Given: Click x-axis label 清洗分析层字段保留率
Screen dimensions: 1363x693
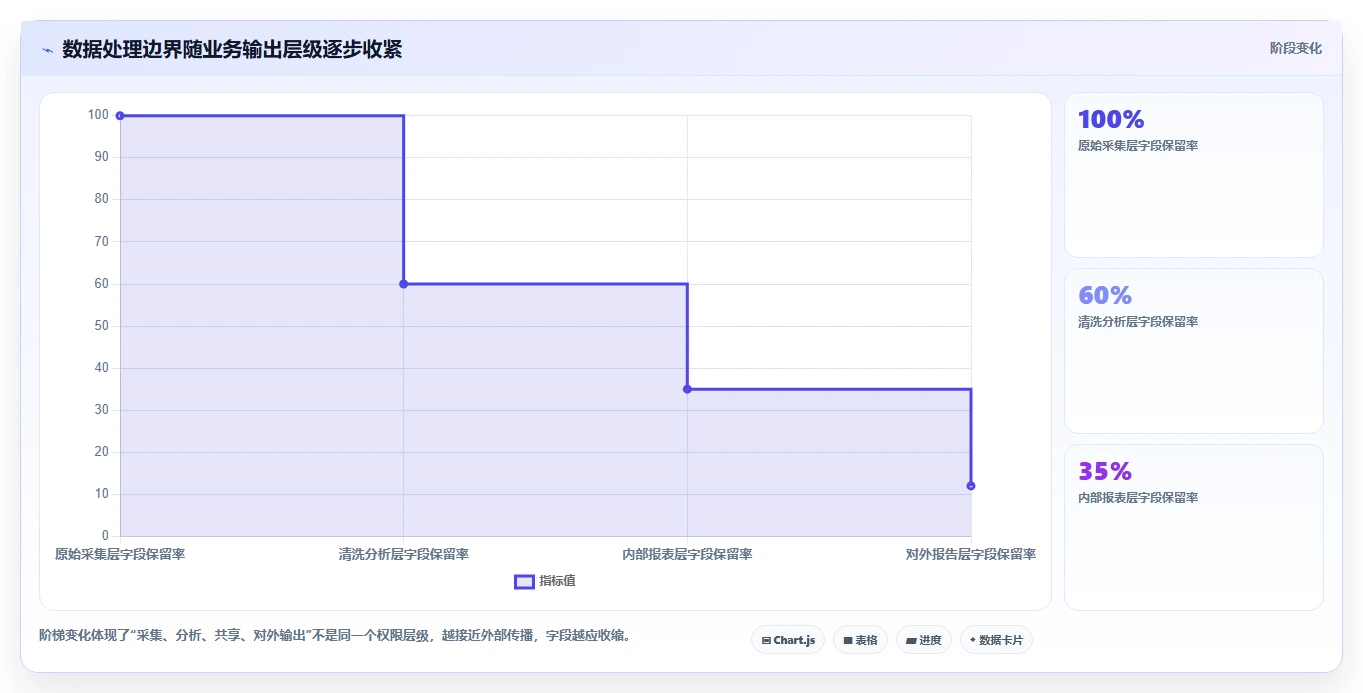Looking at the screenshot, I should (404, 554).
